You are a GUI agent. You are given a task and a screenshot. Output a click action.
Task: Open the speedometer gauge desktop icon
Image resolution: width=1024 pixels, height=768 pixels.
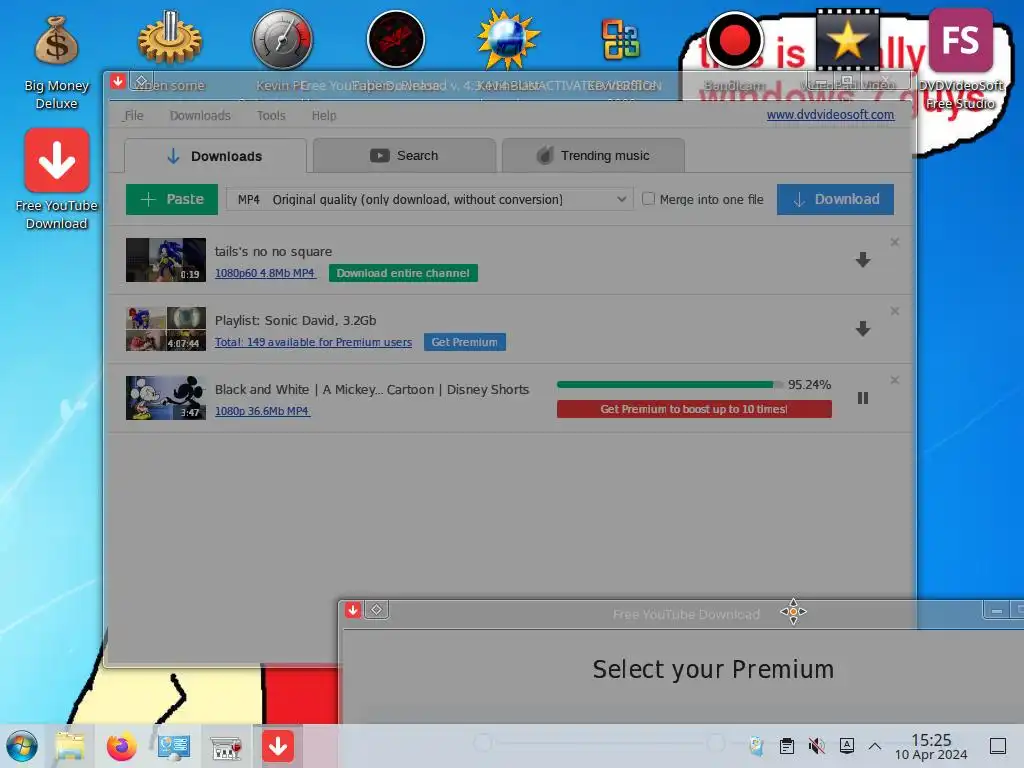tap(282, 39)
